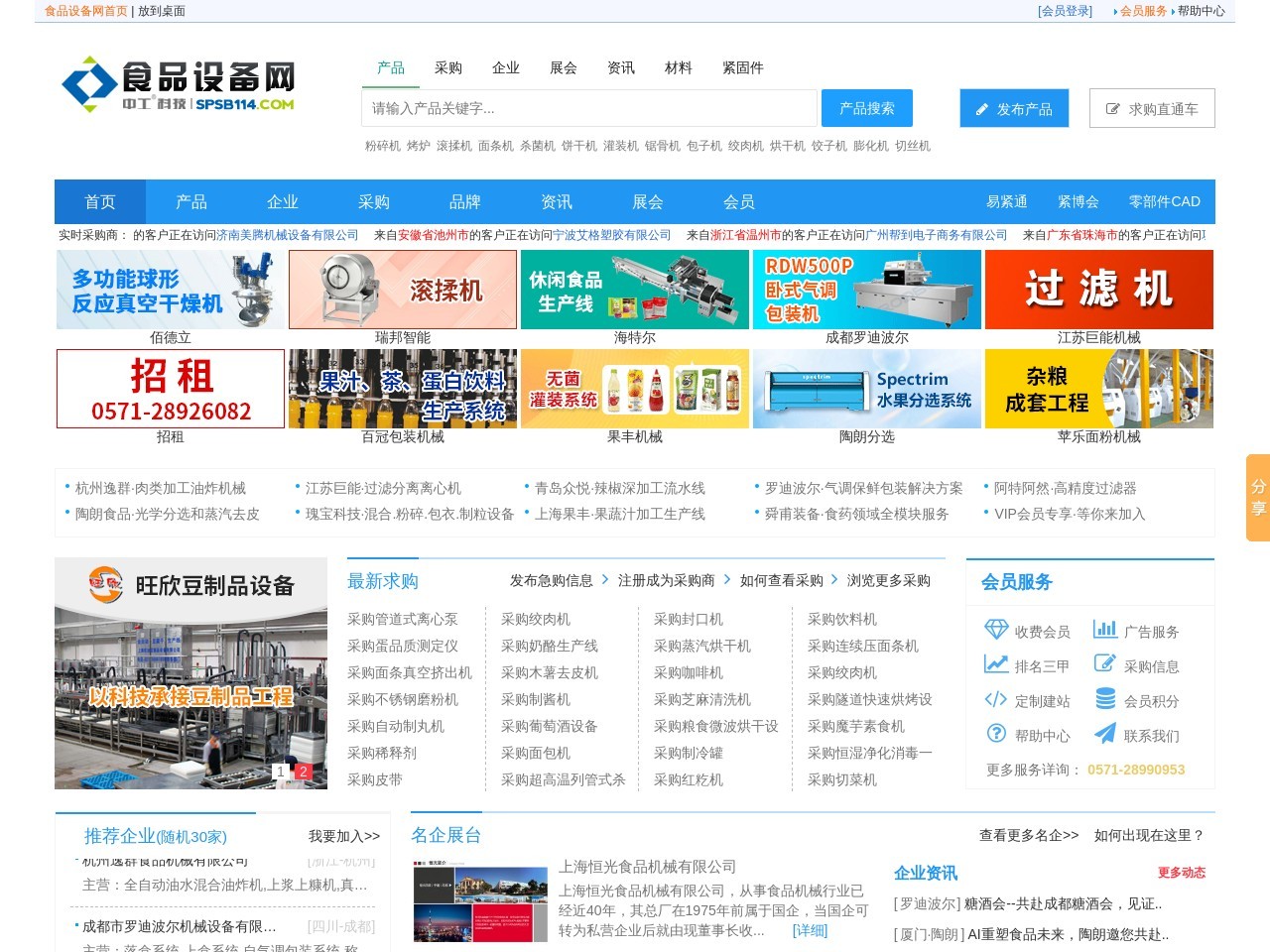Open the 采购咖啡机 listing
The height and width of the screenshot is (952, 1270).
tap(689, 672)
